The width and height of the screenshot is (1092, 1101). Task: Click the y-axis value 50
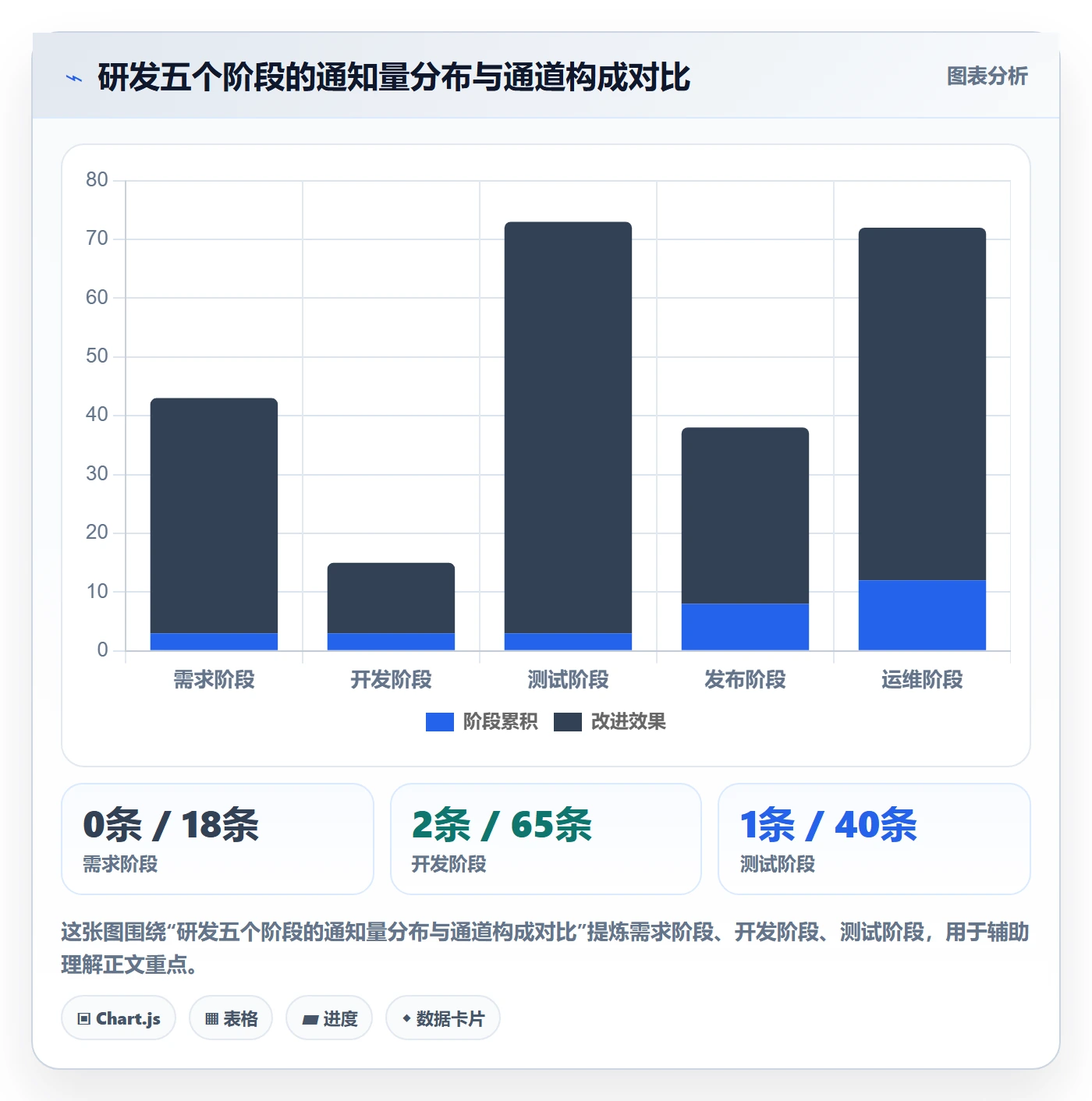point(97,356)
